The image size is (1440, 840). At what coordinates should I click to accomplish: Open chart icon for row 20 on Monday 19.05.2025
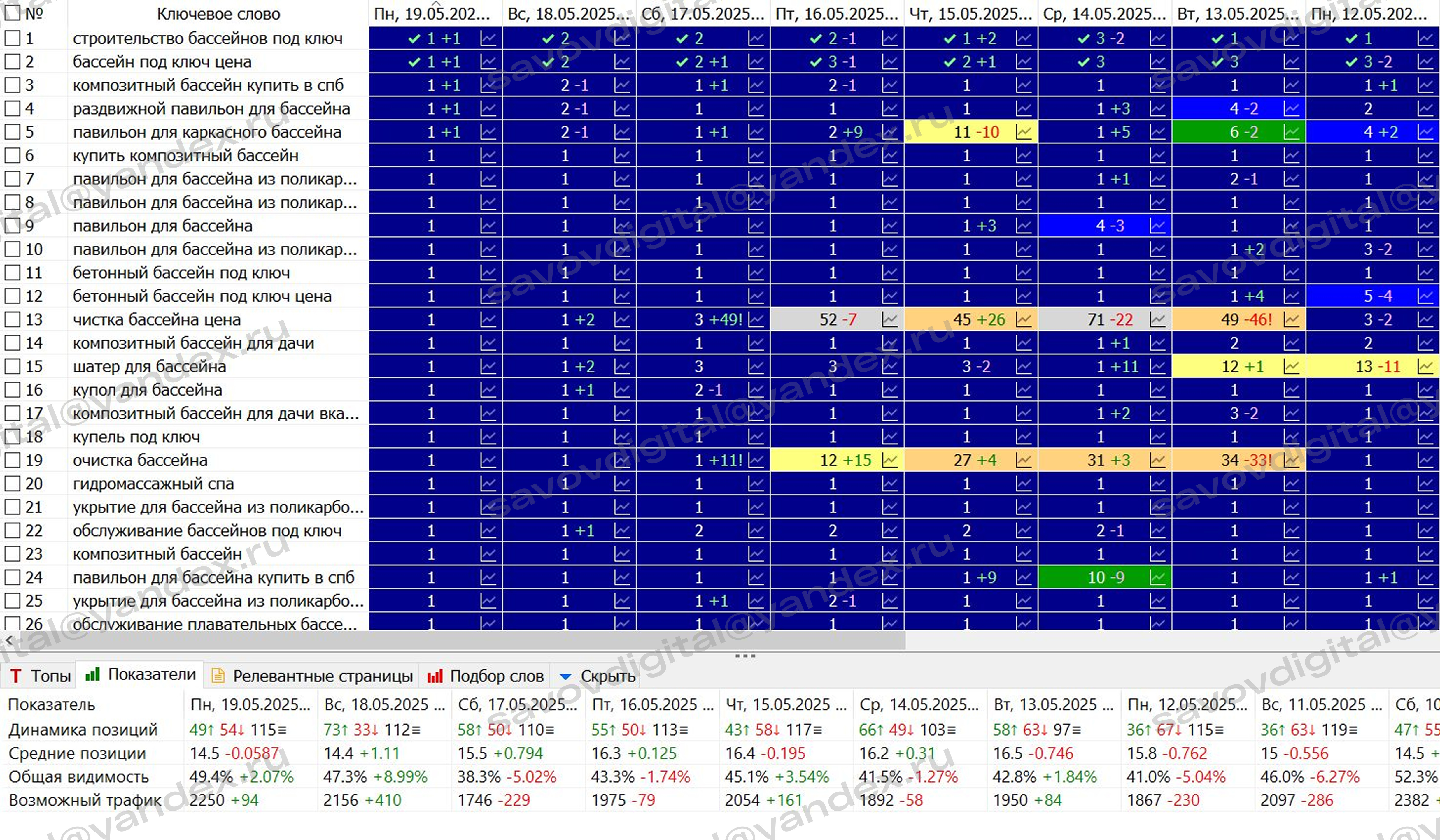(x=488, y=484)
